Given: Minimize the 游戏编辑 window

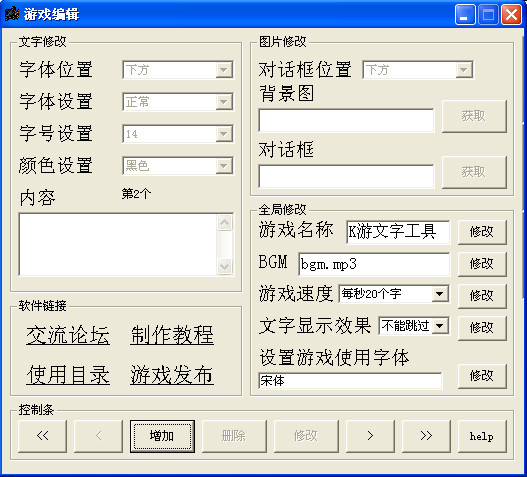Looking at the screenshot, I should [465, 14].
